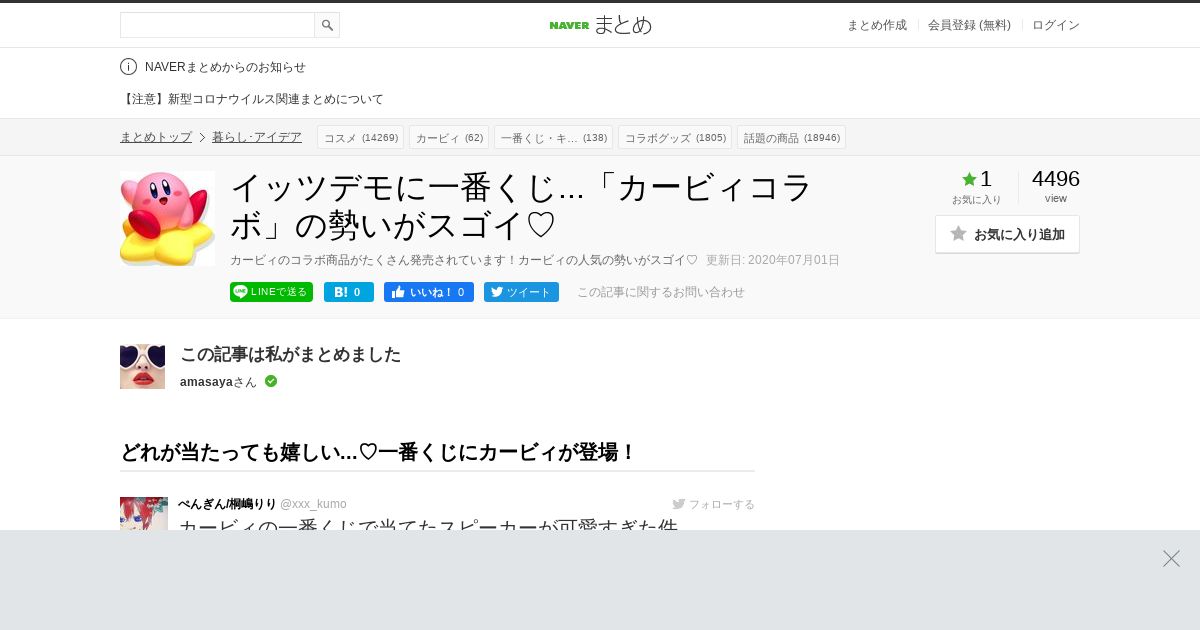Click the green verified check badge

[x=271, y=381]
